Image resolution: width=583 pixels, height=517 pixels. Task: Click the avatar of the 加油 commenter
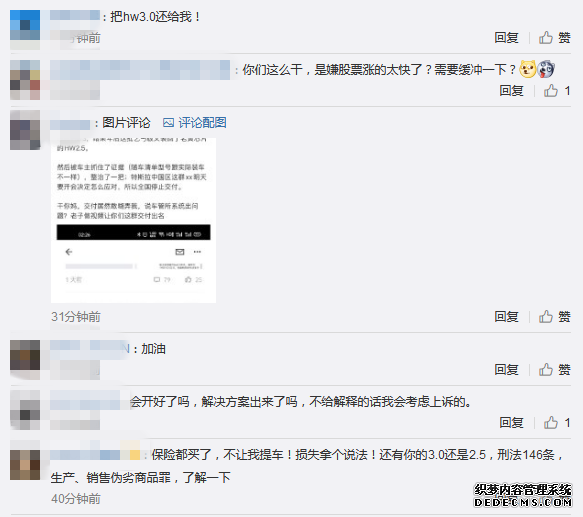pyautogui.click(x=25, y=355)
